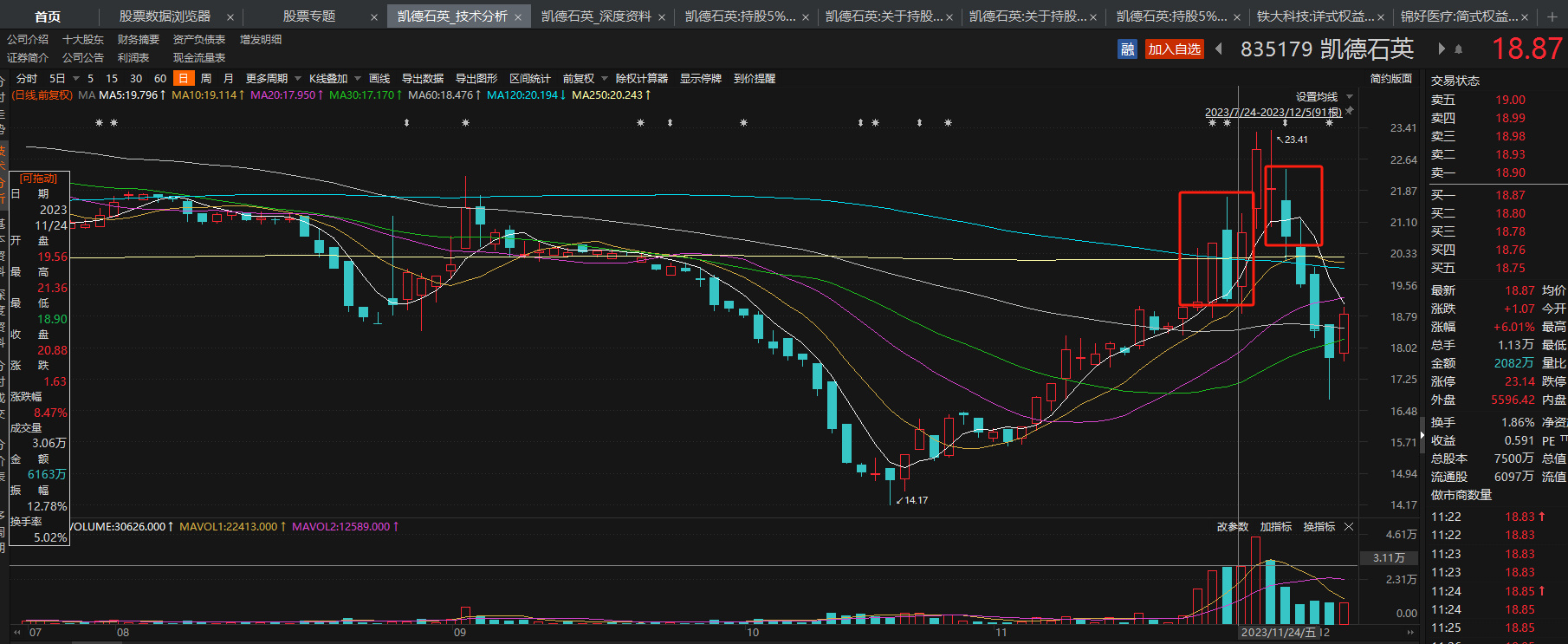The width and height of the screenshot is (1568, 644).
Task: Click side panel collapse handle beside chart
Action: tap(1422, 435)
